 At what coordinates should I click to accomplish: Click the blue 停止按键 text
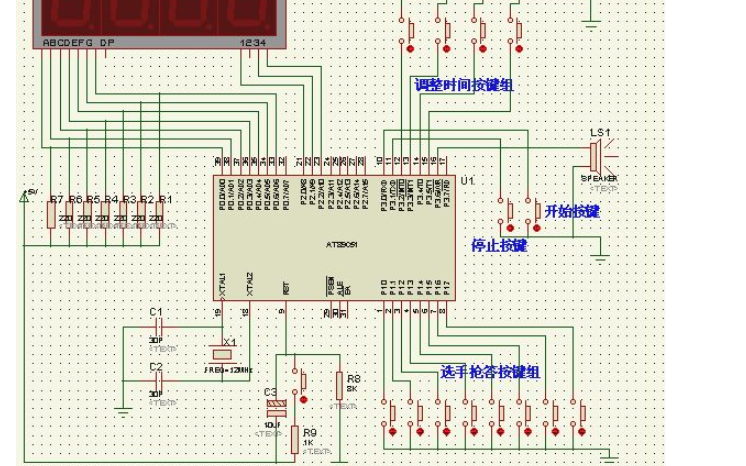pos(500,246)
